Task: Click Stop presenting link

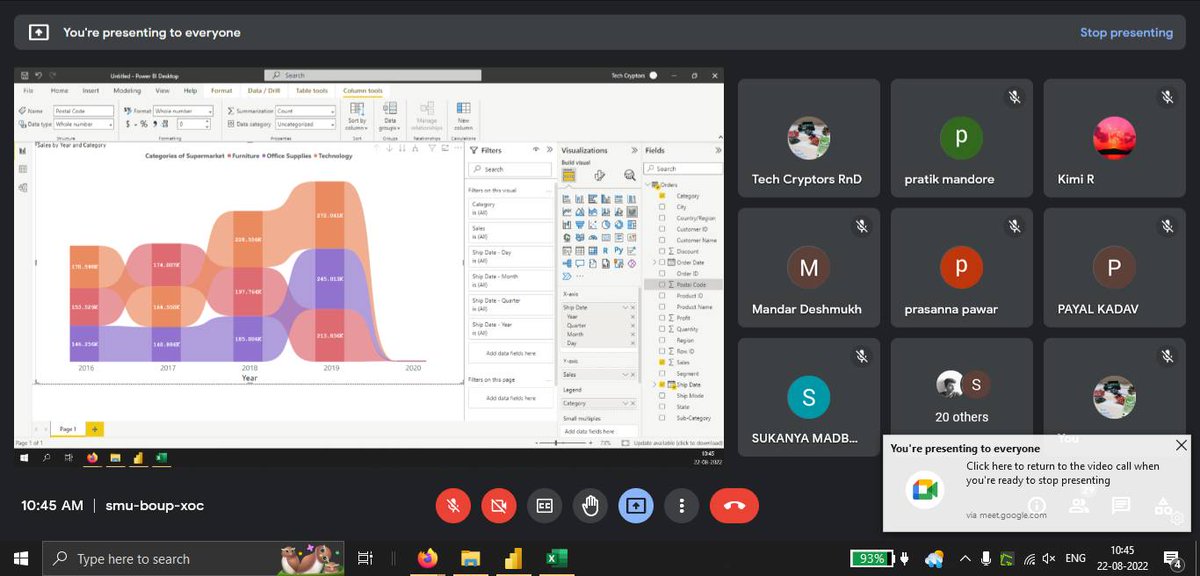Action: [x=1126, y=32]
